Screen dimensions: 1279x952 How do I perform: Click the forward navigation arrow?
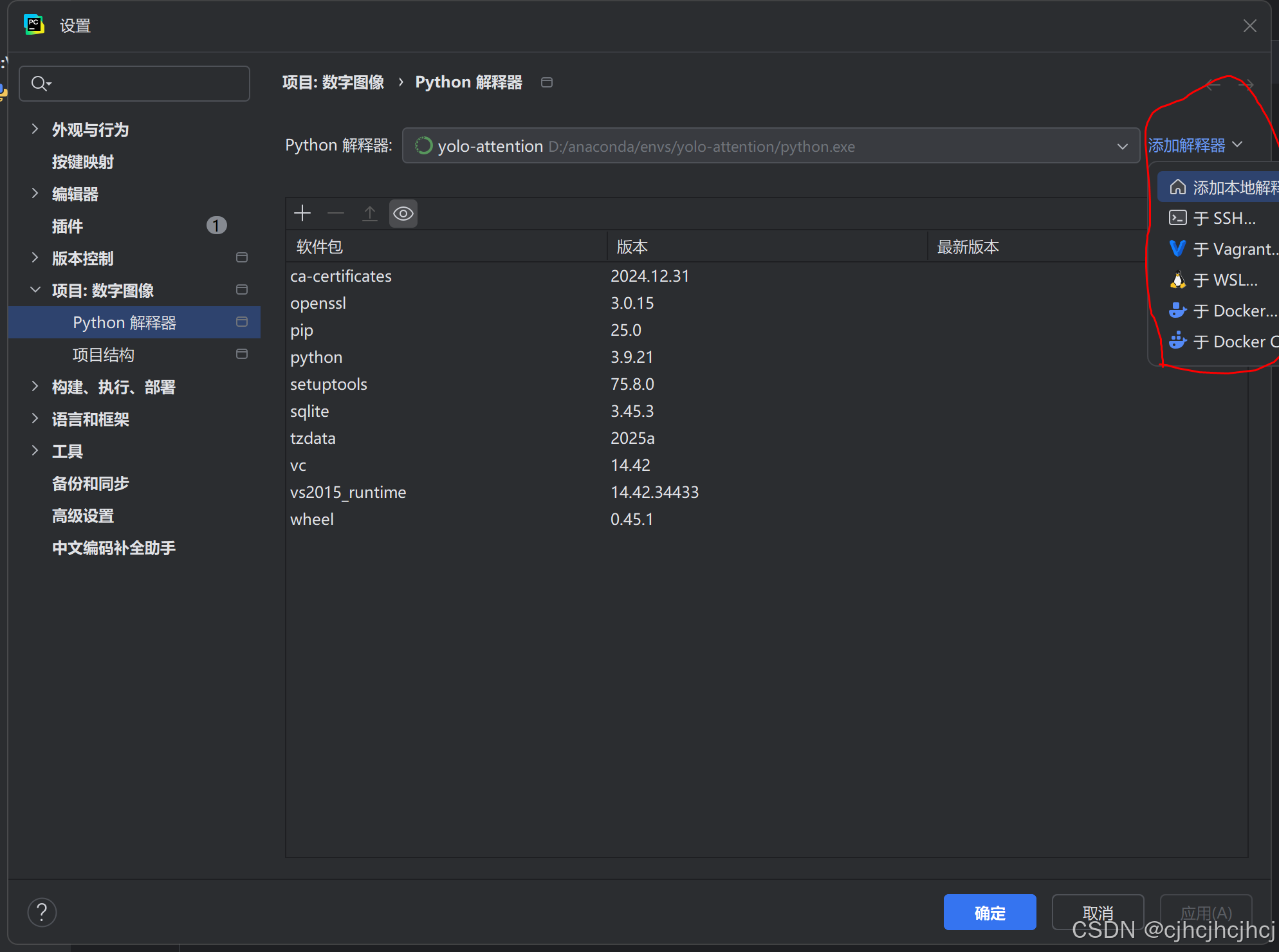pyautogui.click(x=1246, y=84)
